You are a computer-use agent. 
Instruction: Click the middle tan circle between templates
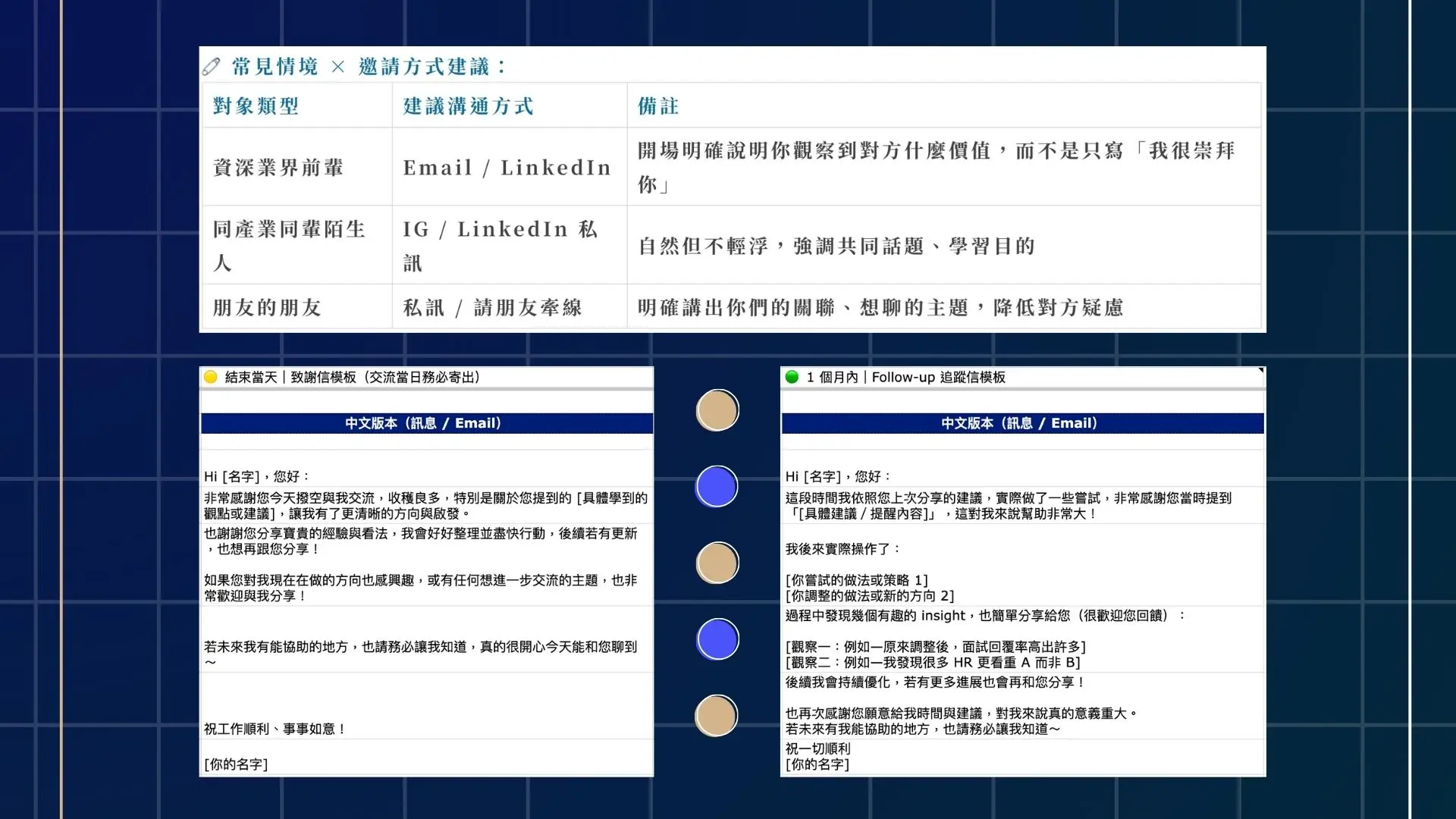click(717, 563)
